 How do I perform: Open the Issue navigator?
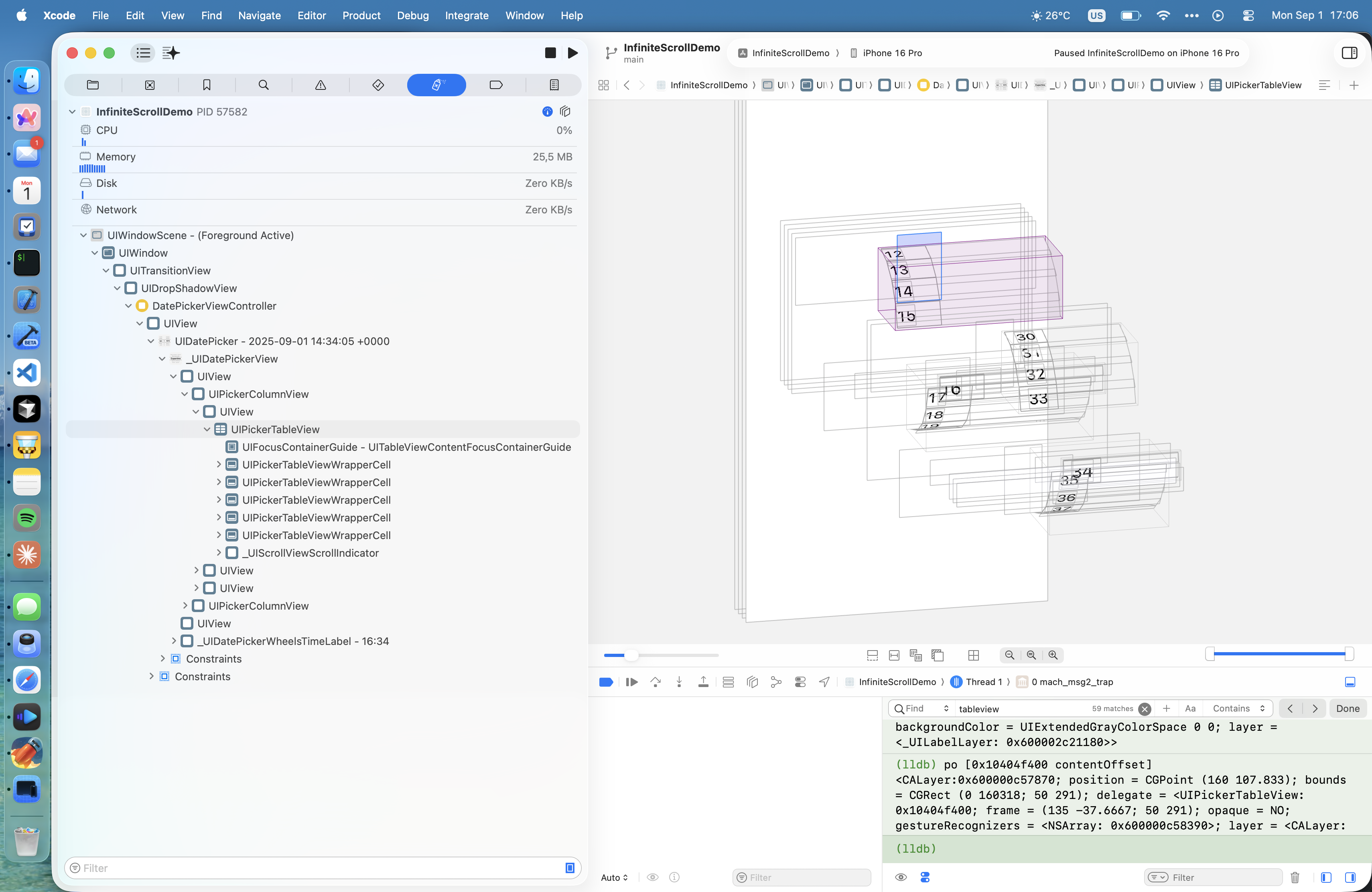(321, 85)
